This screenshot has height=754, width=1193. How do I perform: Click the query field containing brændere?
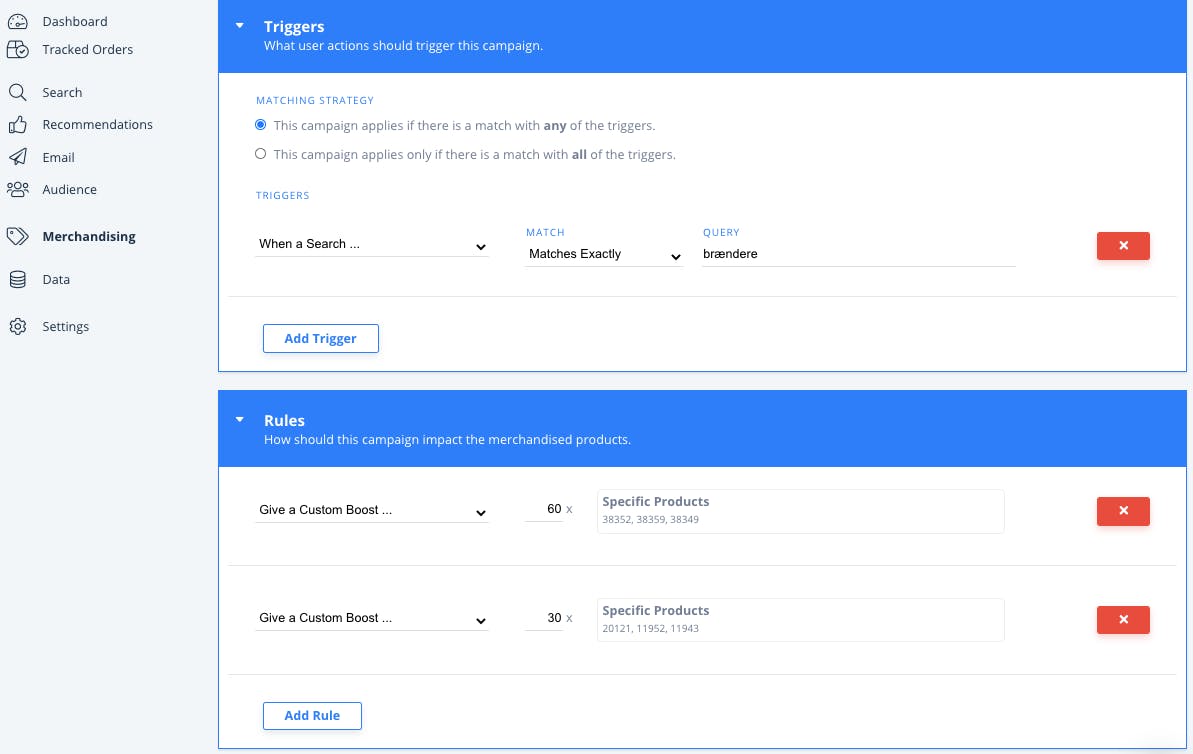click(x=859, y=254)
